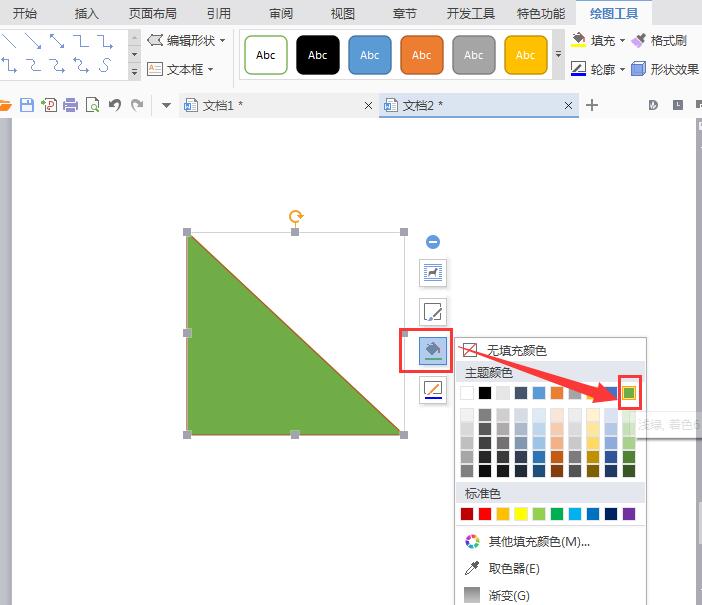Open the 特色功能 ribbon tab

click(x=541, y=13)
